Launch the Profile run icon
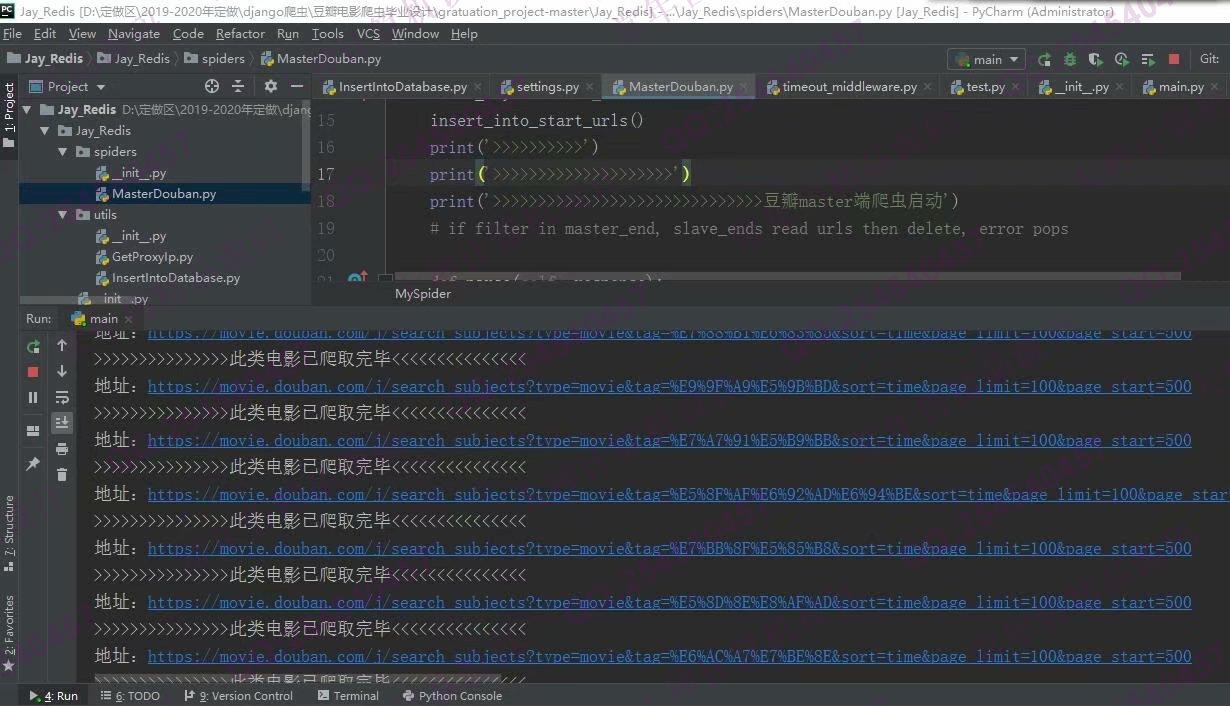The width and height of the screenshot is (1230, 706). point(1122,60)
